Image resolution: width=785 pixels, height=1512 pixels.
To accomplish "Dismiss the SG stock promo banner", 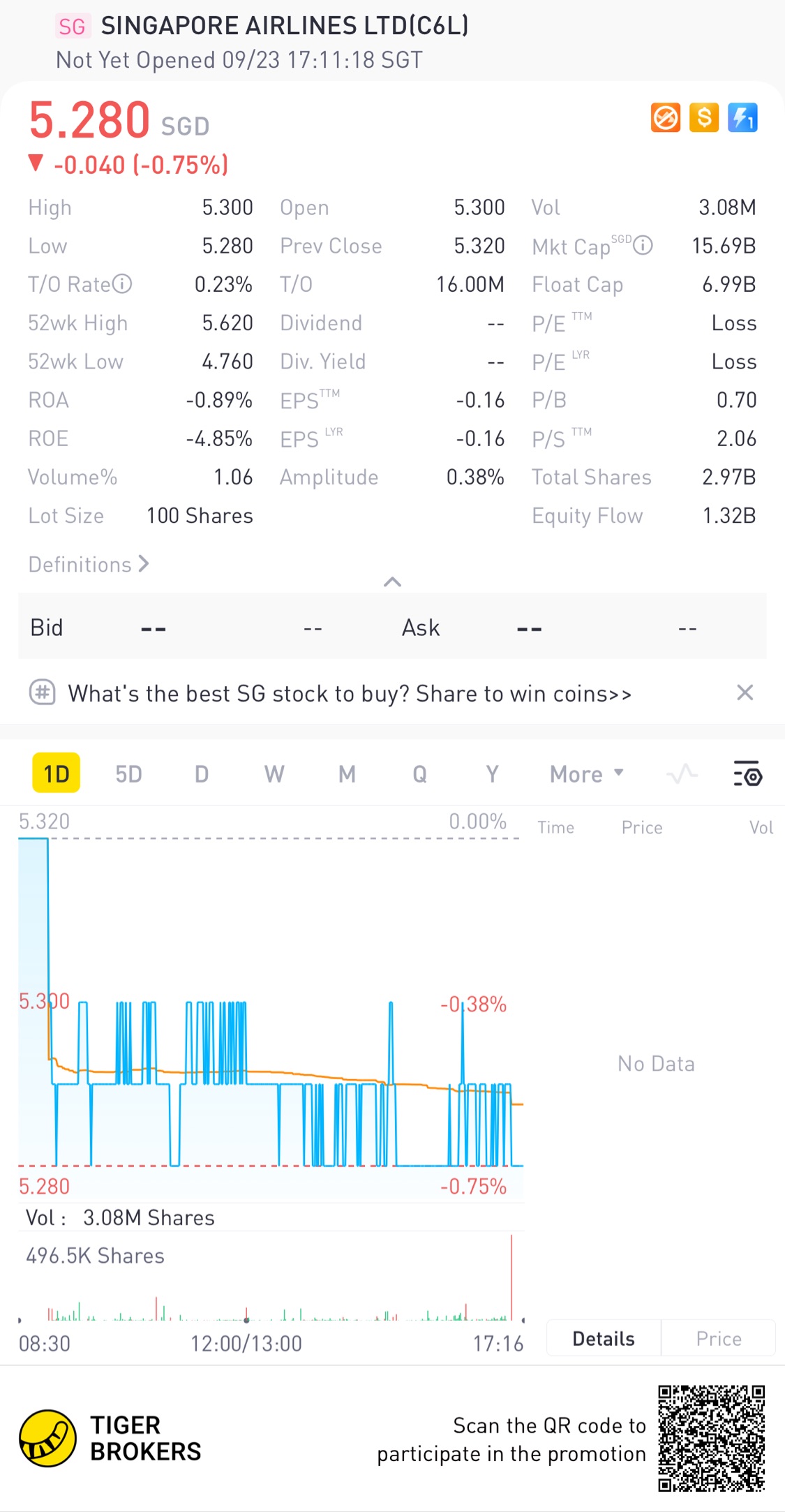I will (745, 692).
